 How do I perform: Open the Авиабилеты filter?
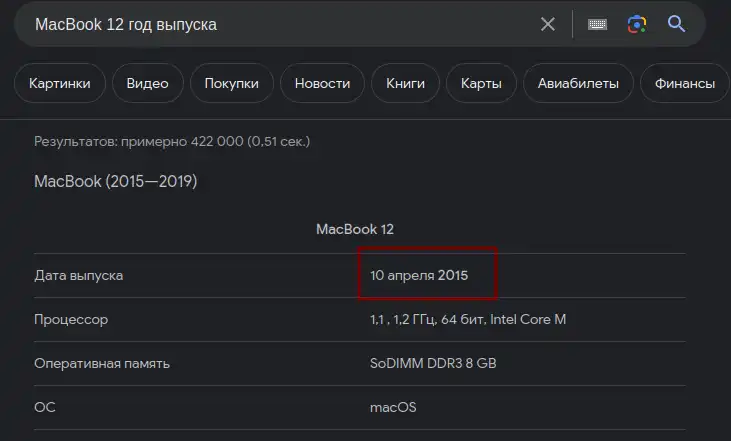tap(578, 83)
